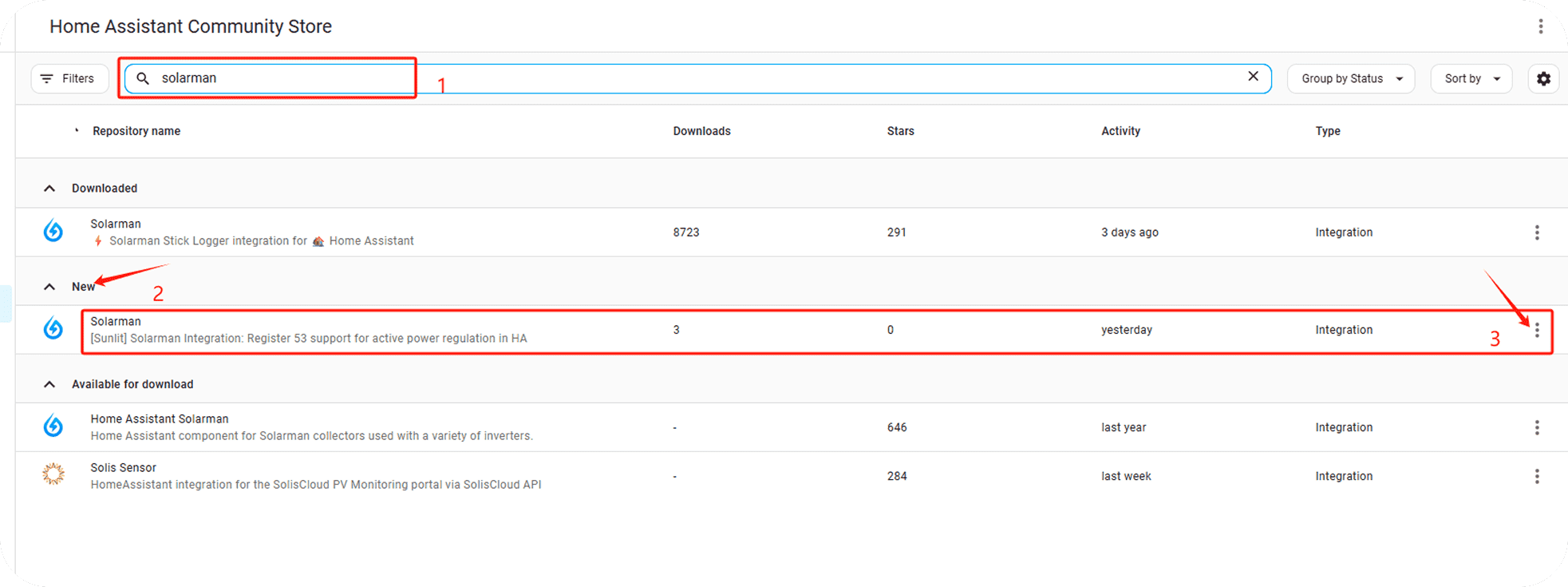Clear the solarman search text

[1253, 77]
